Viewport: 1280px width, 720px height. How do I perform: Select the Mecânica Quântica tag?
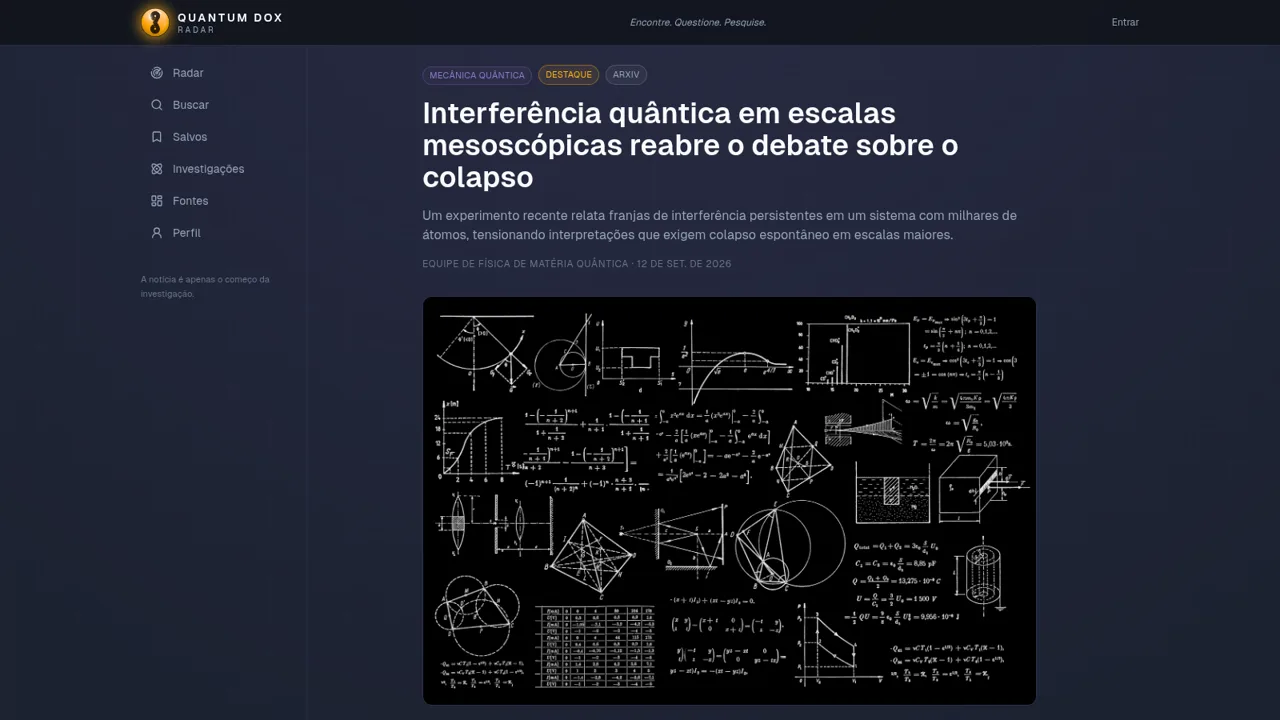pyautogui.click(x=477, y=75)
